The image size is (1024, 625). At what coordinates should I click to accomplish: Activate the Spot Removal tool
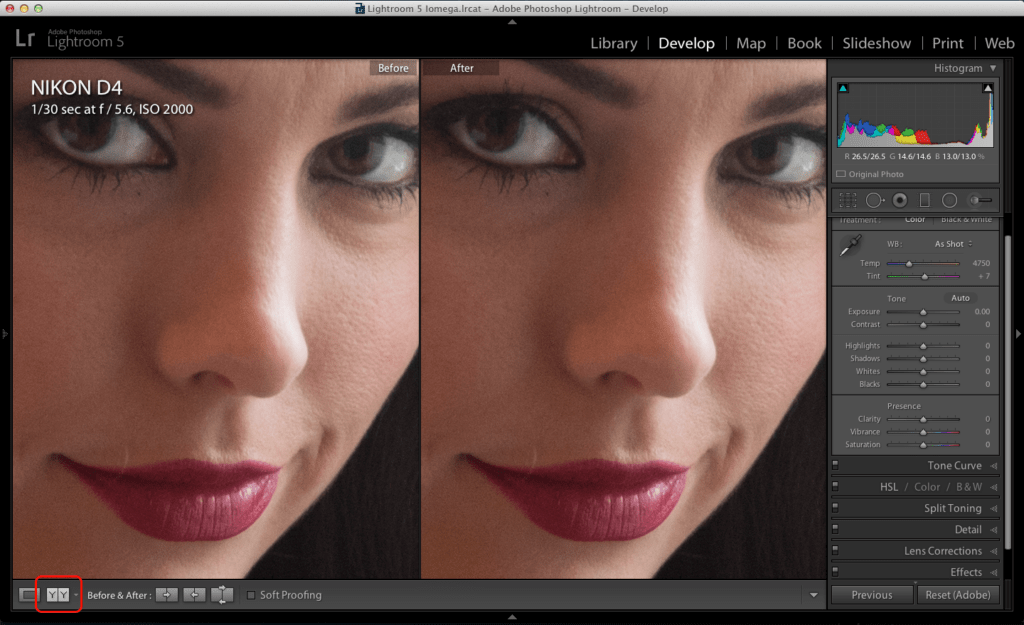point(874,200)
